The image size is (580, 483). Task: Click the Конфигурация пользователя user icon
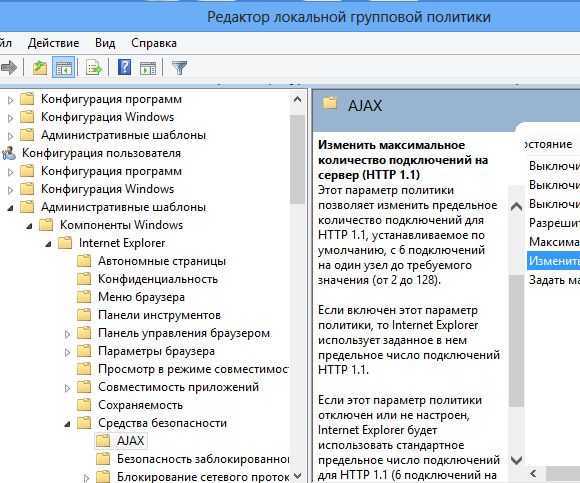click(9, 153)
